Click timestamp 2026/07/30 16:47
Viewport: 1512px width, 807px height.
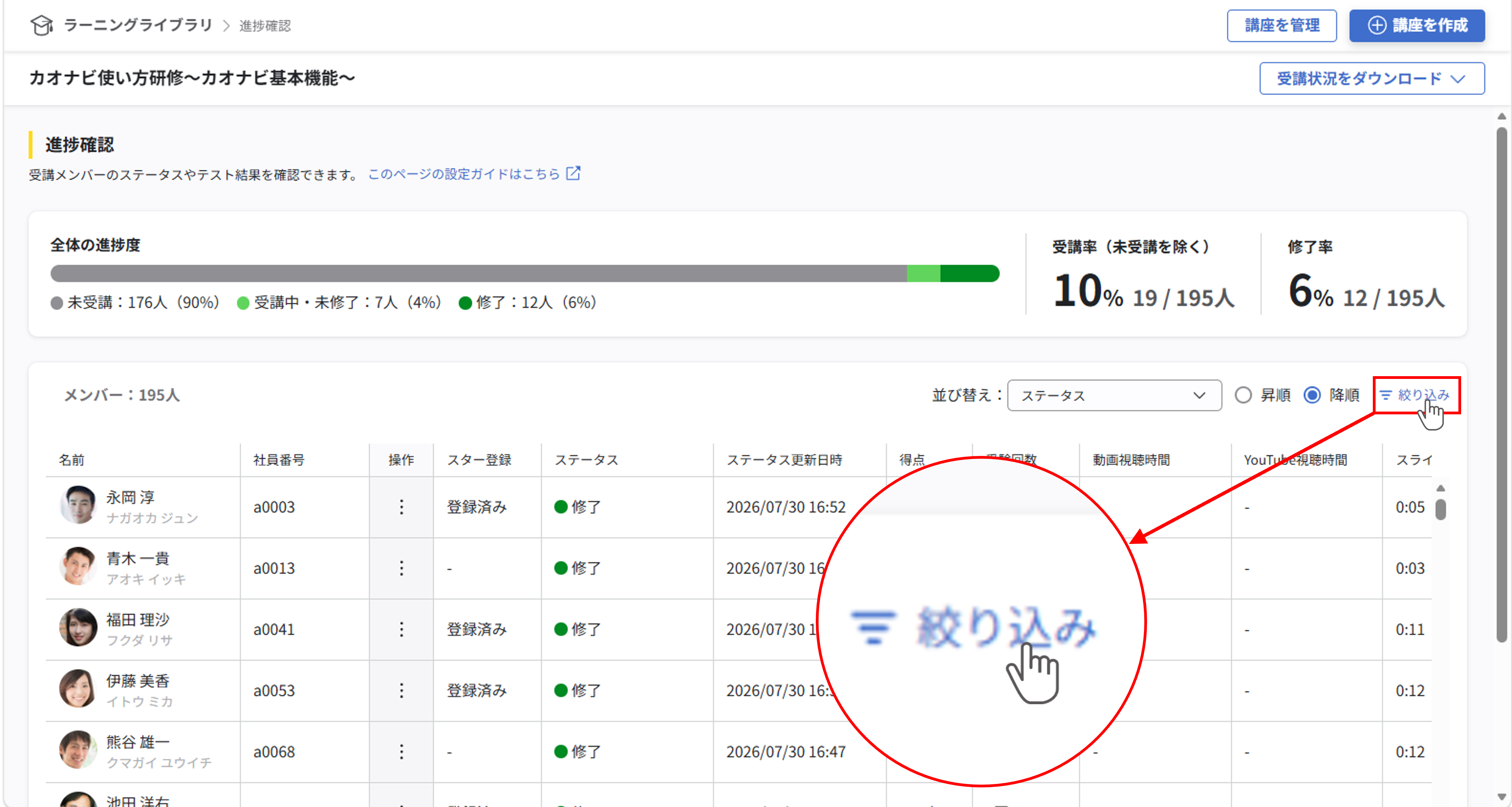(x=786, y=751)
